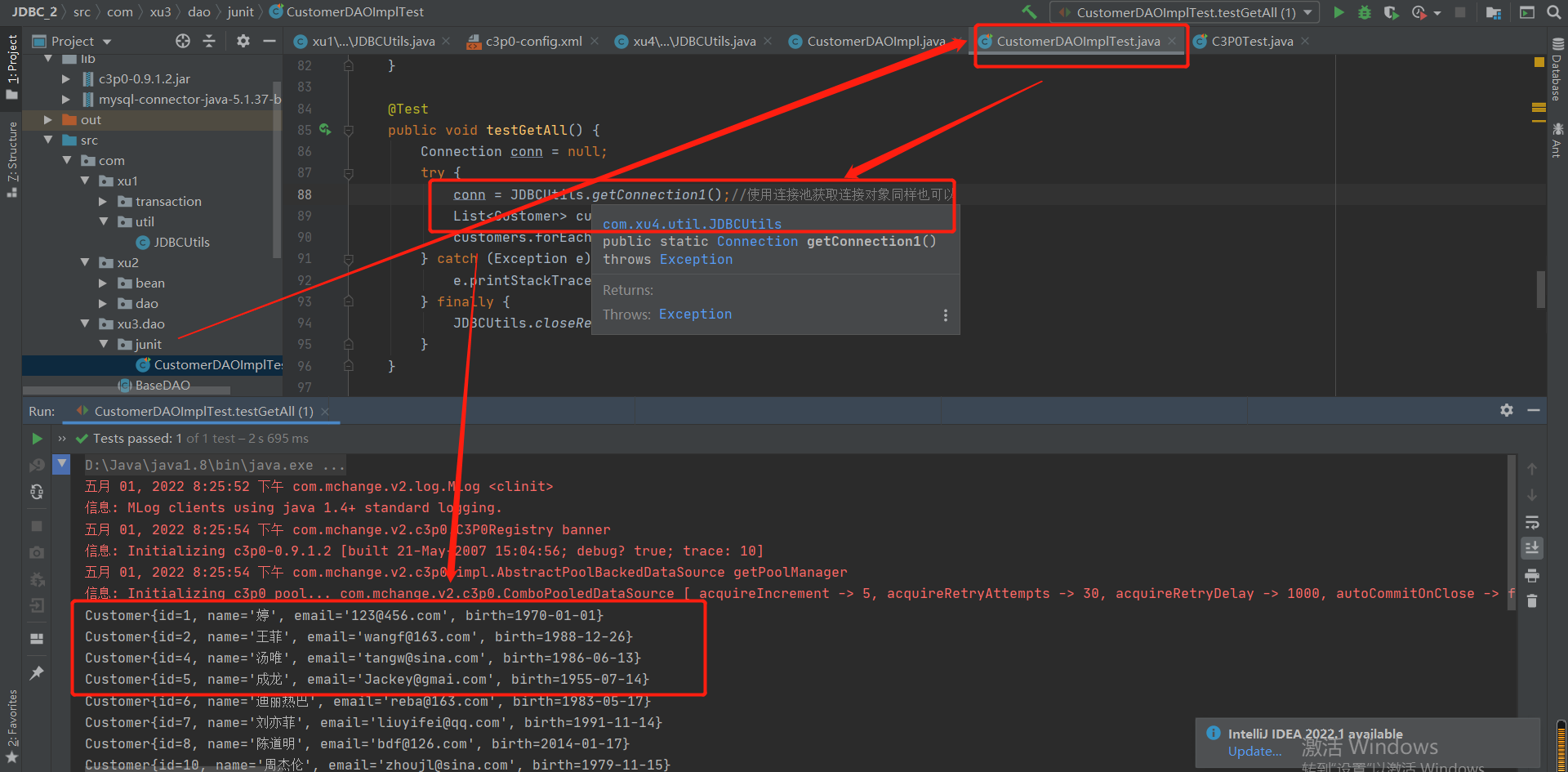Expand the c3p0-0.9.1.2.jar node
This screenshot has width=1568, height=772.
[66, 79]
